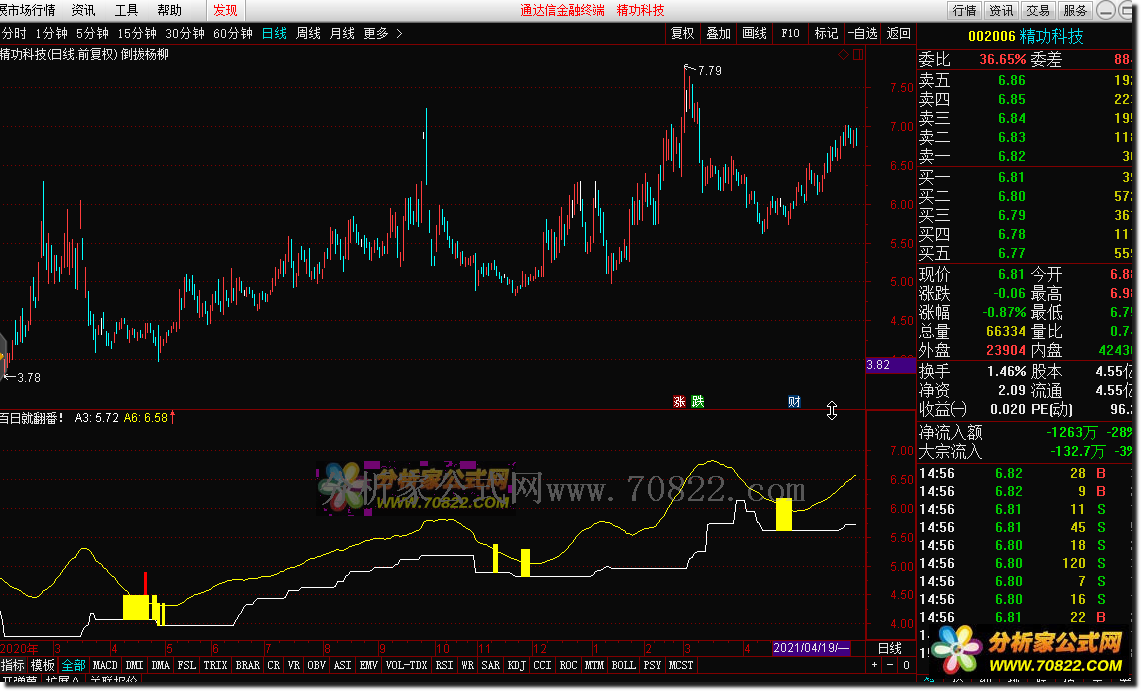Select the BRAR indicator
1142x691 pixels.
(x=248, y=665)
